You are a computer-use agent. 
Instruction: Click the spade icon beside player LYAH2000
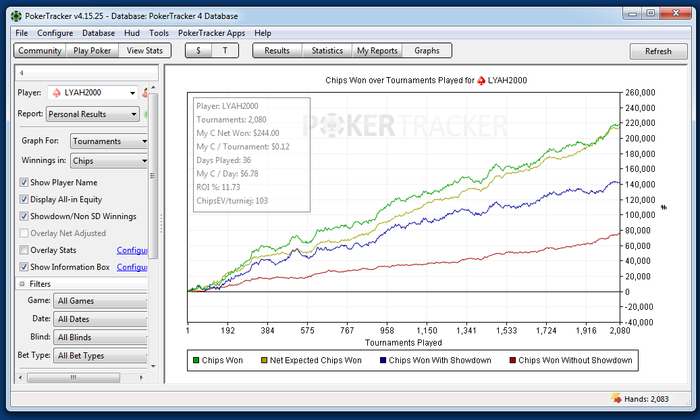(x=57, y=93)
